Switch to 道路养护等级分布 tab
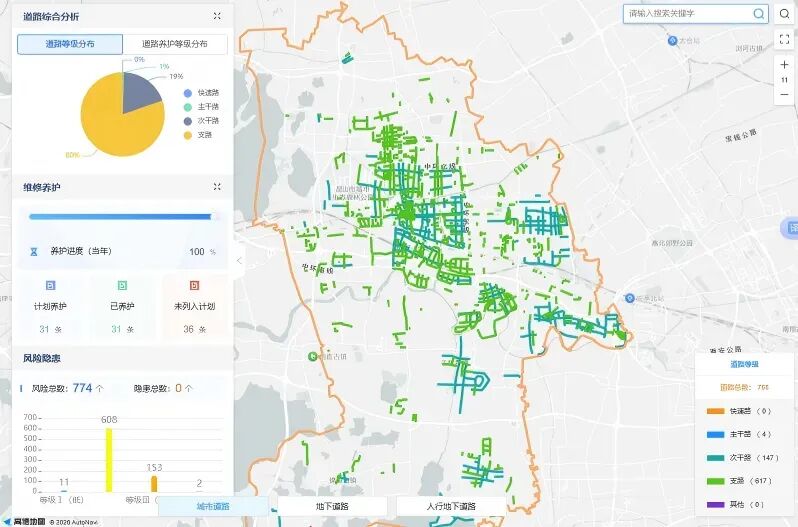This screenshot has width=798, height=527. coord(174,45)
